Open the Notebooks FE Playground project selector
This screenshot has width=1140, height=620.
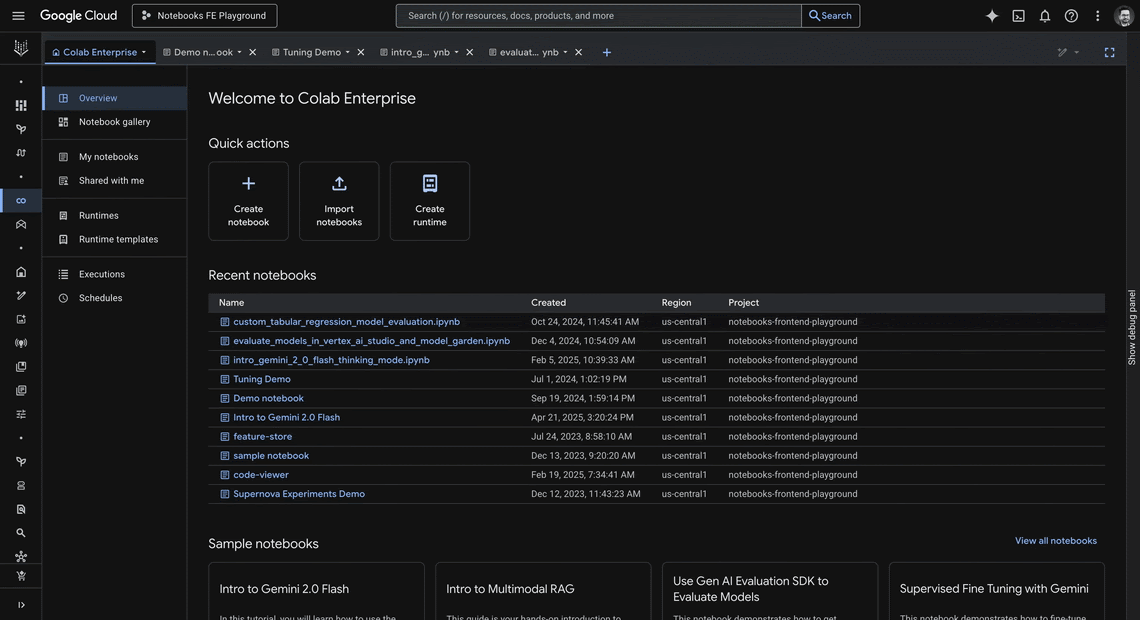click(x=204, y=15)
